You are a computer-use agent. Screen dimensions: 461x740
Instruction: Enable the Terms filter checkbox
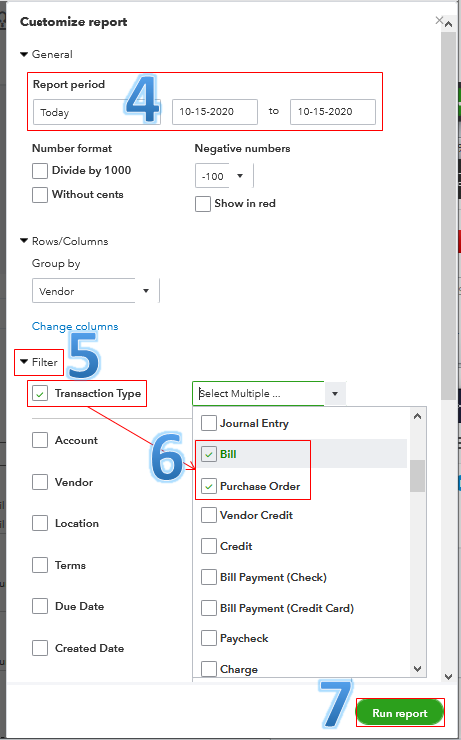40,565
